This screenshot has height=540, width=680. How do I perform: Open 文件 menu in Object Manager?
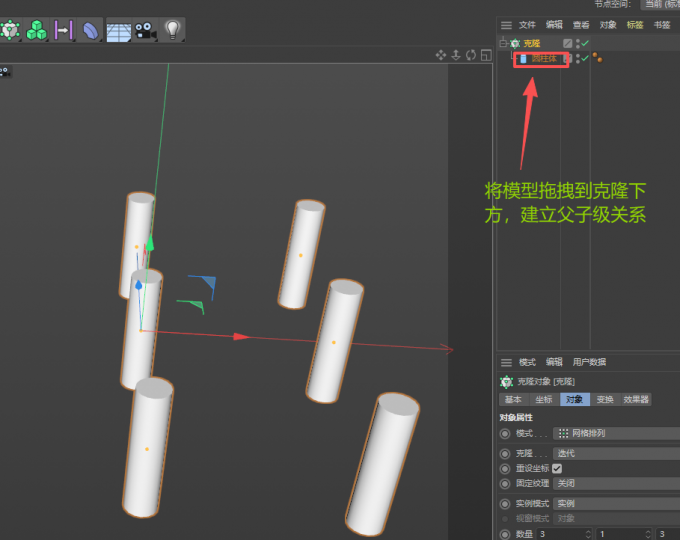pos(527,25)
